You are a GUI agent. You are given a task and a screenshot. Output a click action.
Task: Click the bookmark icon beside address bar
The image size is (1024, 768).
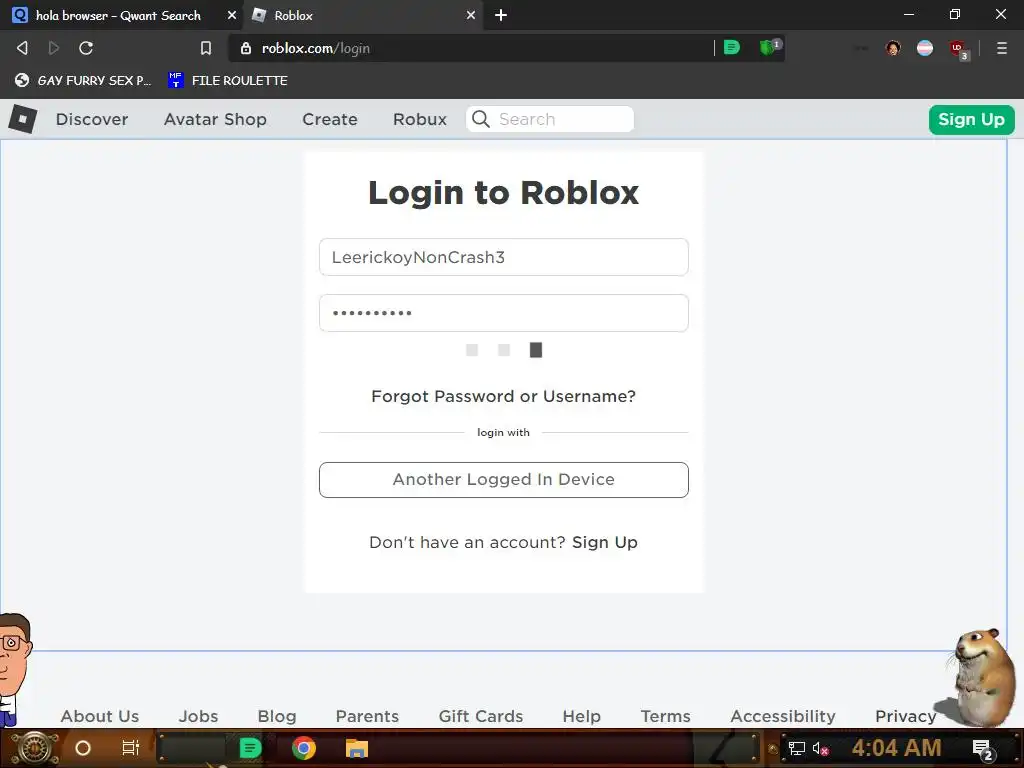206,48
